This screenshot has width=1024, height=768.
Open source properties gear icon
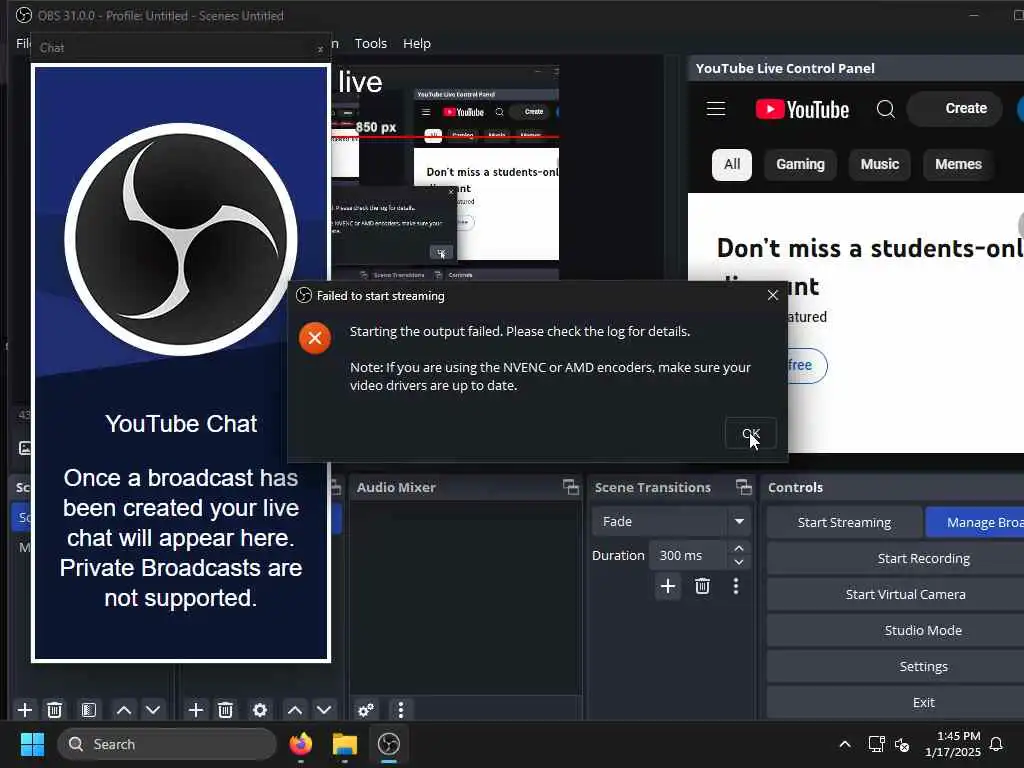(x=259, y=710)
